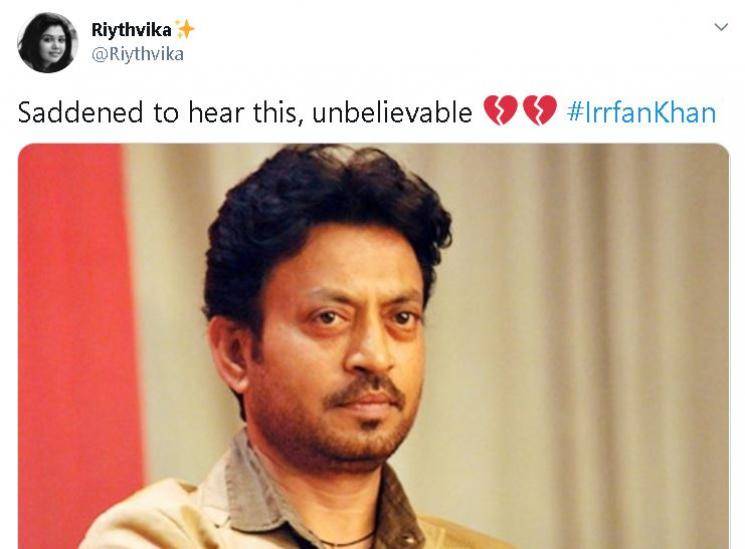Open Riythvika's profile picture avatar

(48, 43)
